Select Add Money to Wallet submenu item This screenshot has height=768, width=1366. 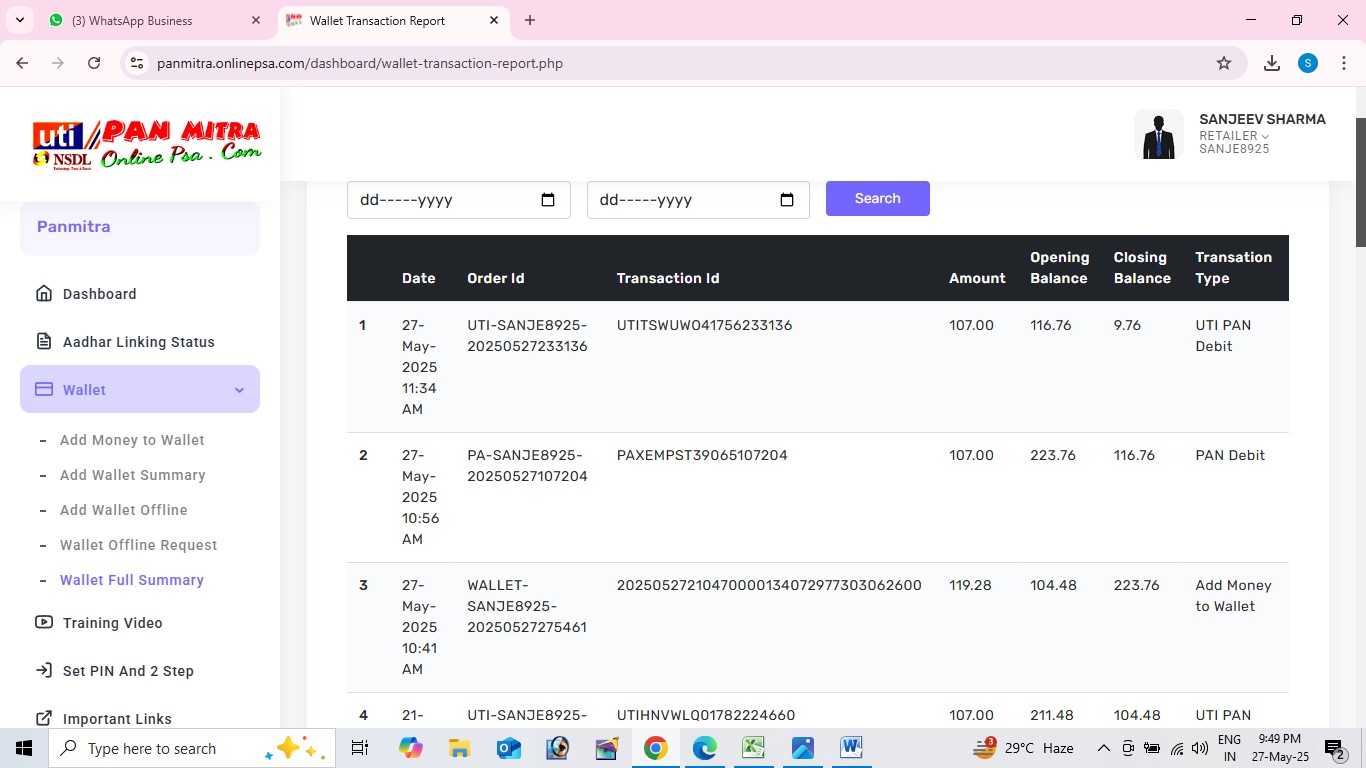[132, 440]
